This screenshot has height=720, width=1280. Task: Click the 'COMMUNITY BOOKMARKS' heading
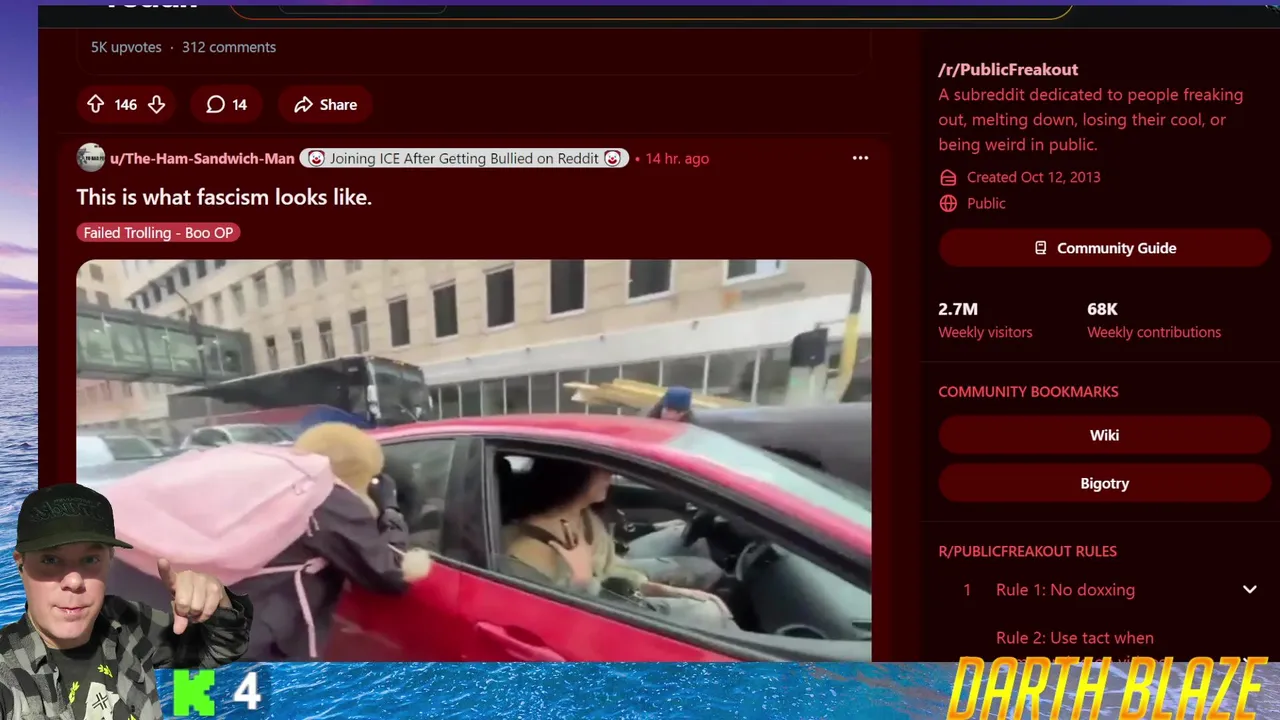tap(1028, 392)
